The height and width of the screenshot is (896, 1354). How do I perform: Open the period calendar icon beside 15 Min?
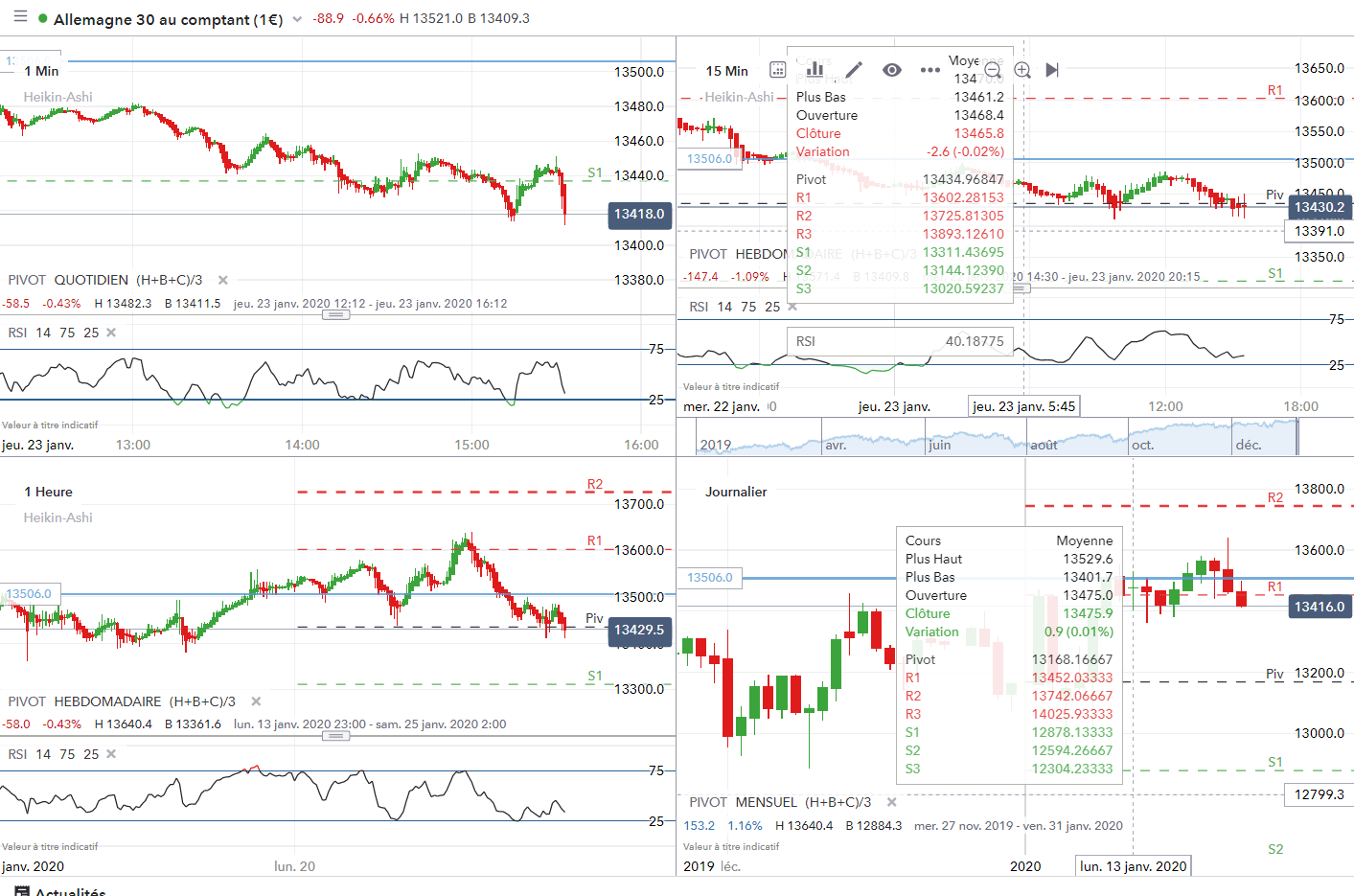778,70
